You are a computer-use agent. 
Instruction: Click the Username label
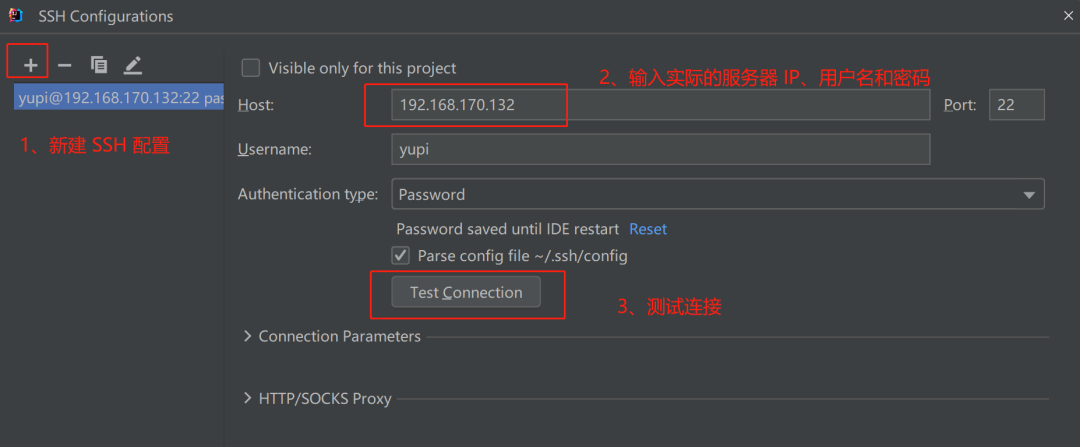coord(275,149)
